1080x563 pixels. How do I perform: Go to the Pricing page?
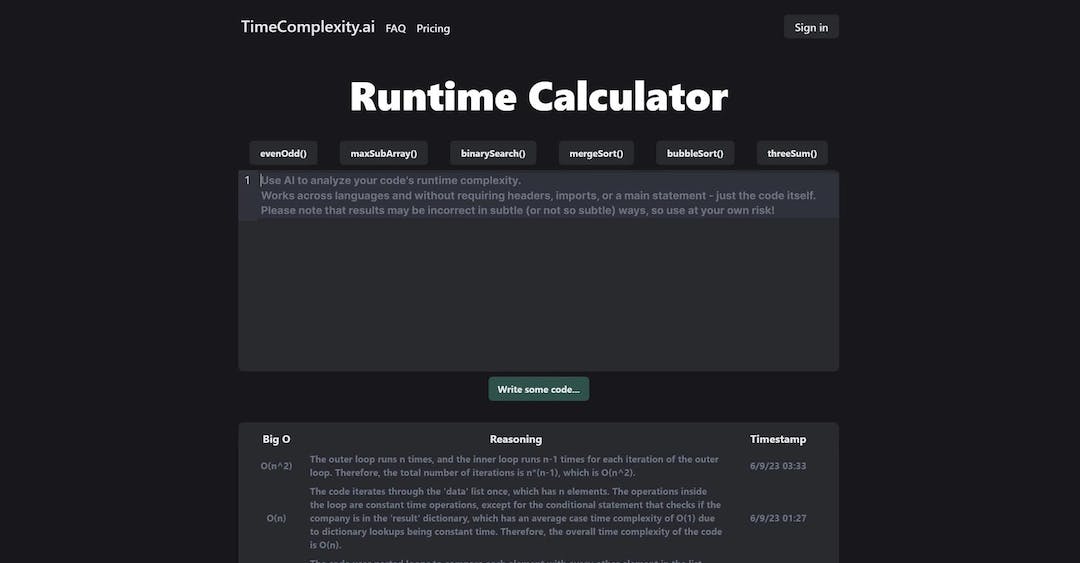tap(433, 28)
